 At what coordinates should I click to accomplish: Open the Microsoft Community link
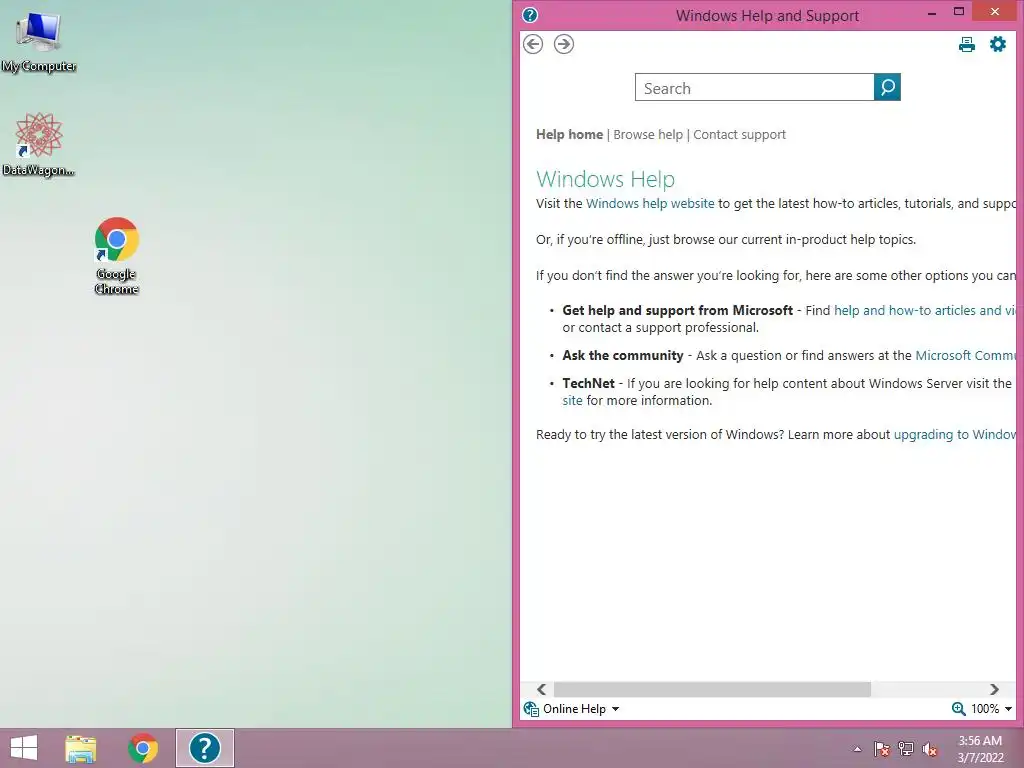click(x=966, y=356)
